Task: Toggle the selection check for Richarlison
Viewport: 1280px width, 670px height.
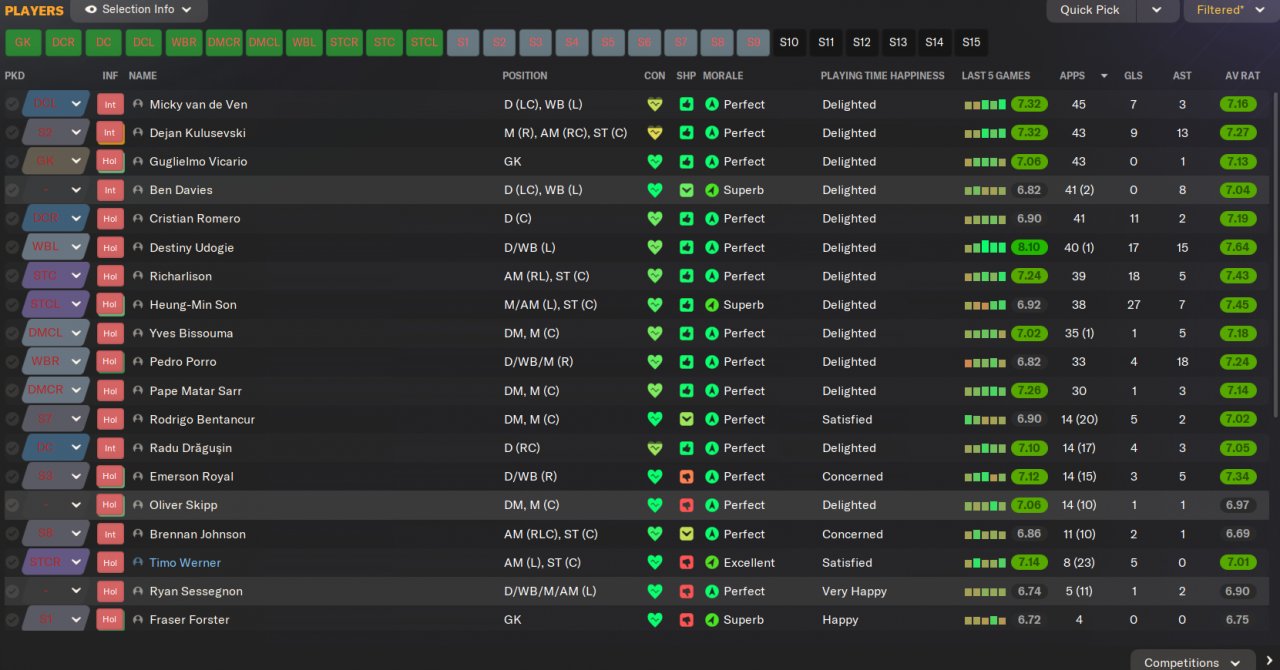Action: (11, 276)
